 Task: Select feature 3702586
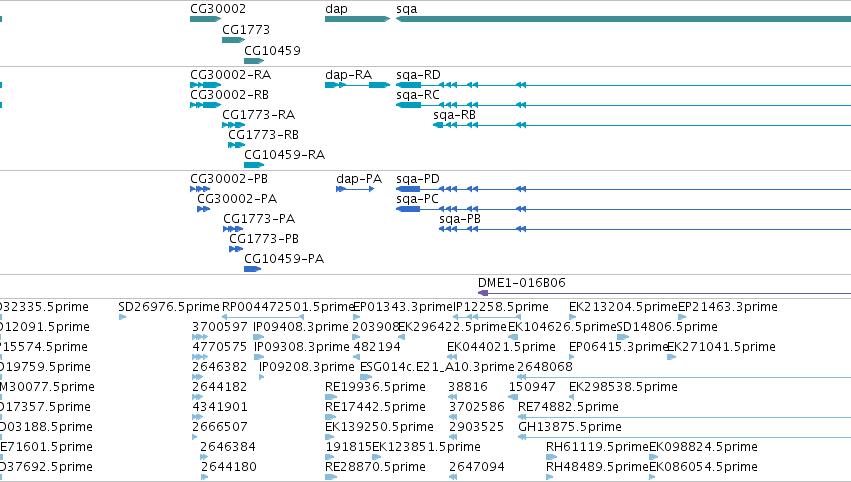(x=477, y=407)
